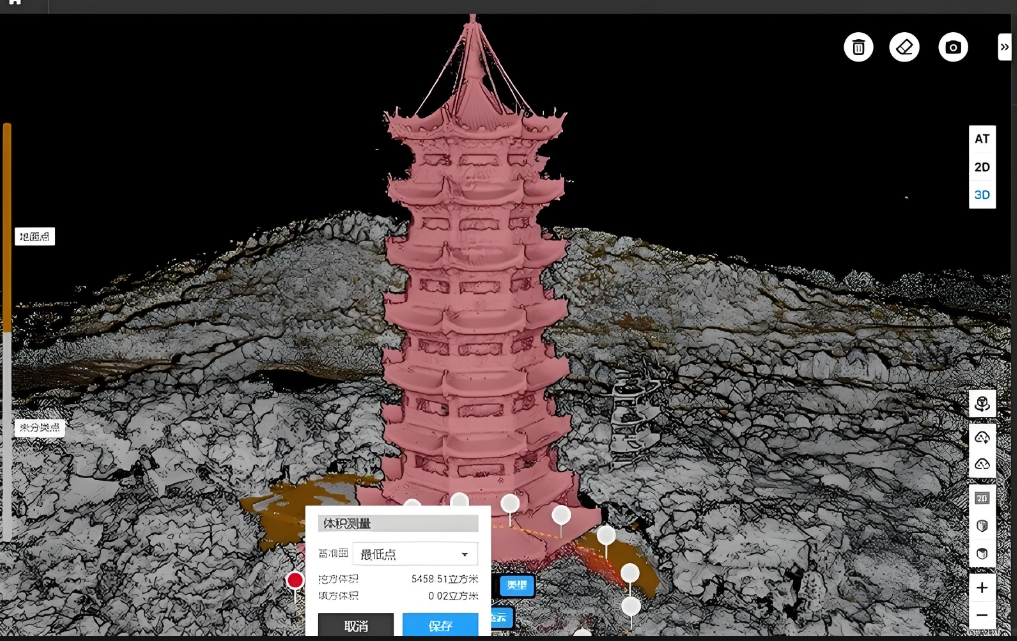This screenshot has height=641, width=1017.
Task: Click the shaded half-cube display icon
Action: [x=982, y=525]
